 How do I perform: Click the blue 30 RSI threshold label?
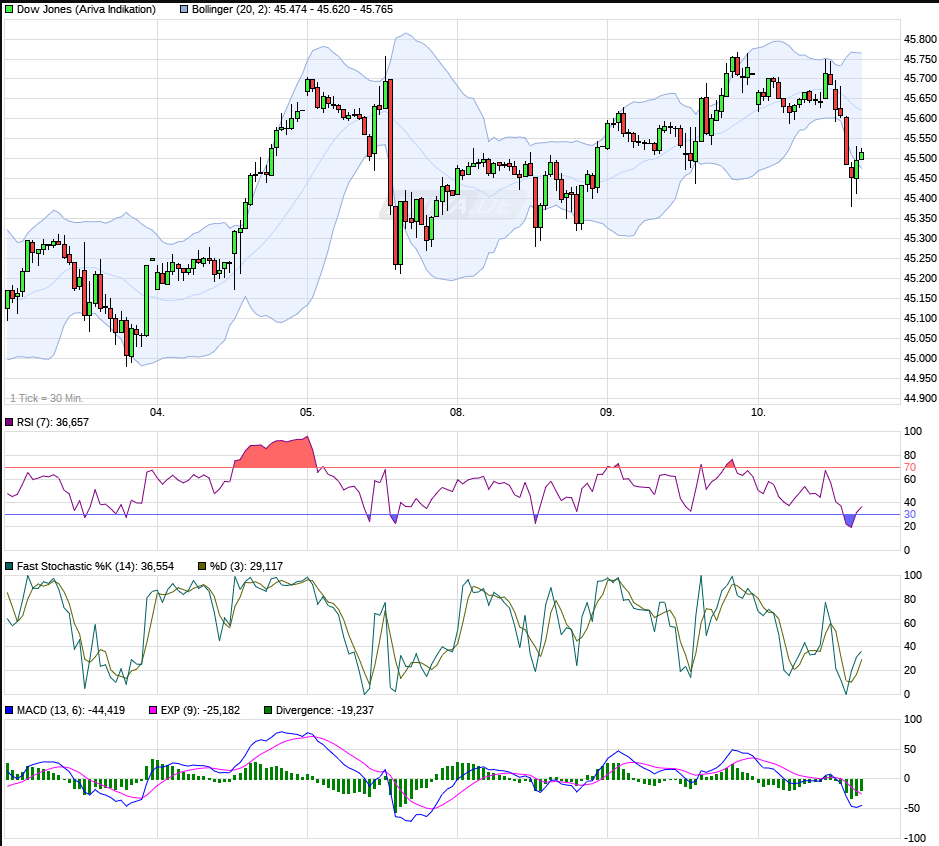[910, 514]
